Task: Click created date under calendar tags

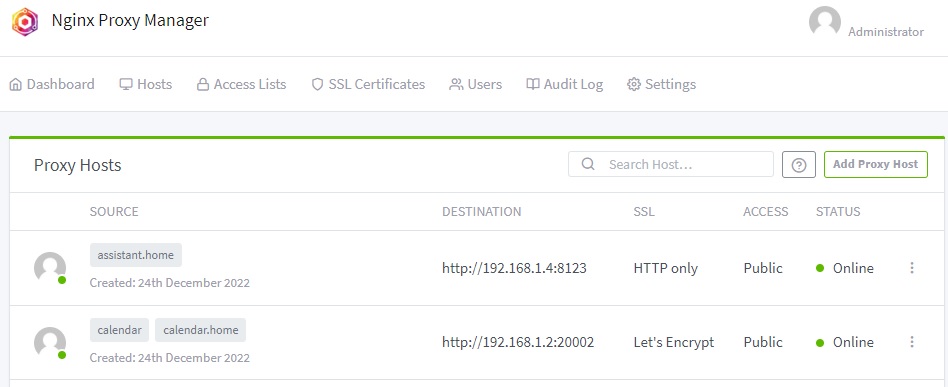Action: 170,357
